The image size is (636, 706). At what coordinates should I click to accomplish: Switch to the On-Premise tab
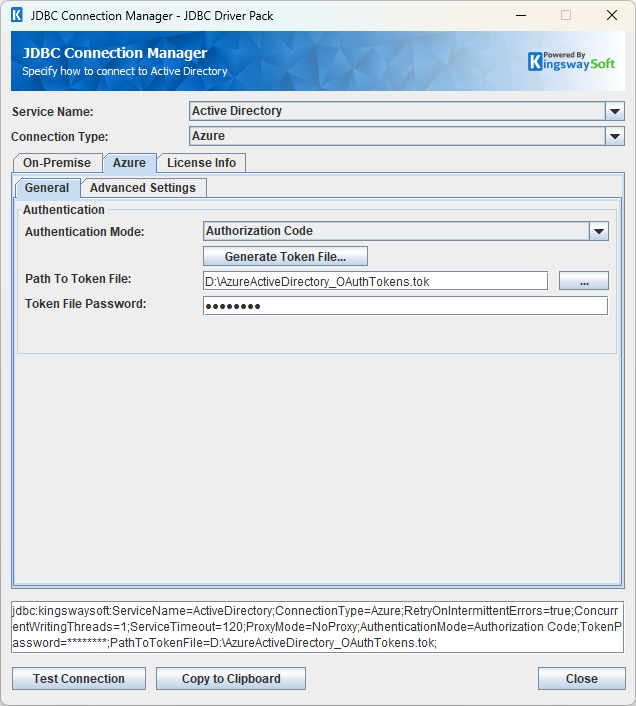[57, 163]
